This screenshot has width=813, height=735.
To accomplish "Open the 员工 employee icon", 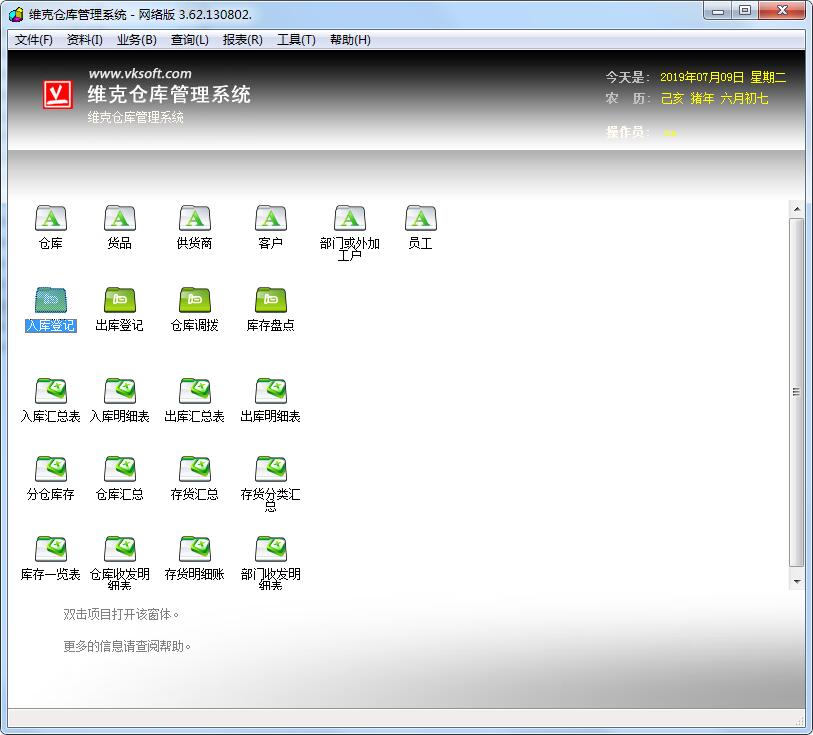I will click(420, 219).
